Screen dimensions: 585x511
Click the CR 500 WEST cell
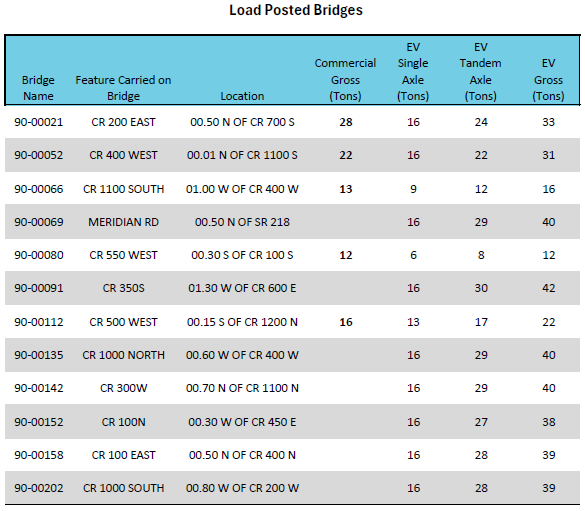(123, 322)
